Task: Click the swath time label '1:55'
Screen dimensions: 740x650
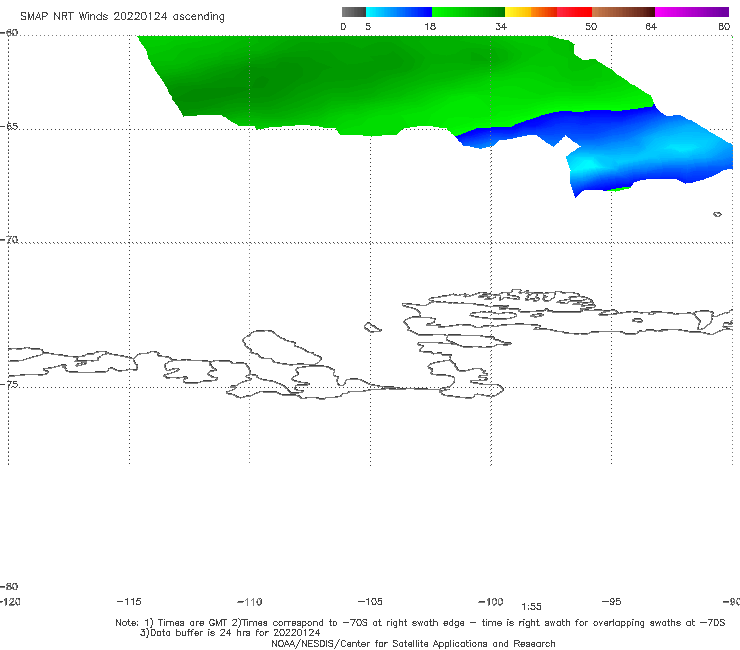Action: point(531,607)
